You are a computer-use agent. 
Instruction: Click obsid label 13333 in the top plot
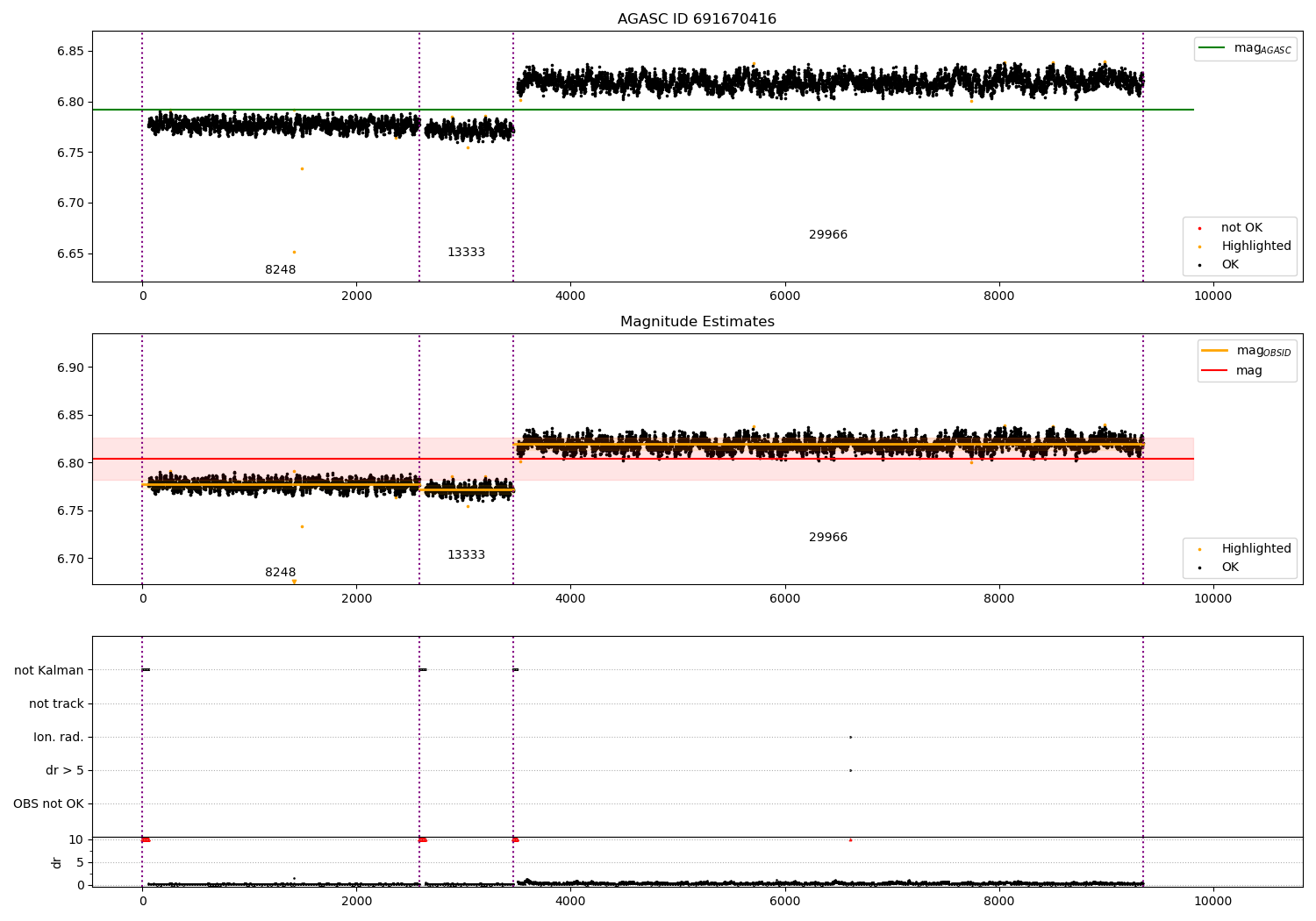tap(466, 253)
